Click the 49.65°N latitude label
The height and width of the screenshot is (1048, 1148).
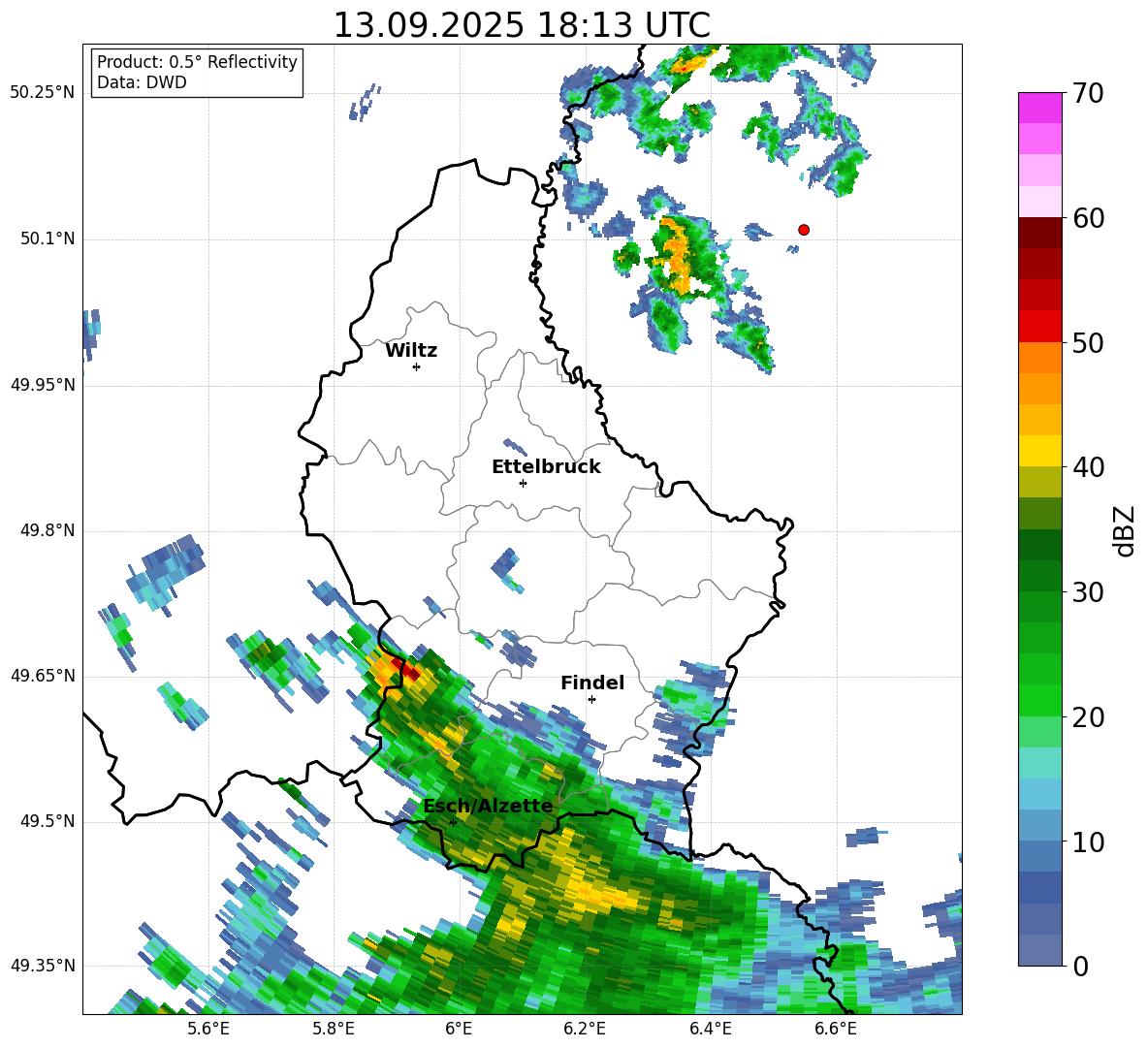43,676
